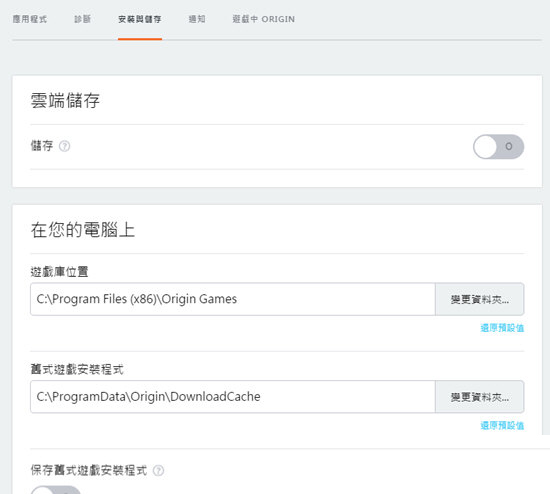Change folder for 舊式遊戲安裝程式
This screenshot has width=550, height=494.
tap(479, 397)
